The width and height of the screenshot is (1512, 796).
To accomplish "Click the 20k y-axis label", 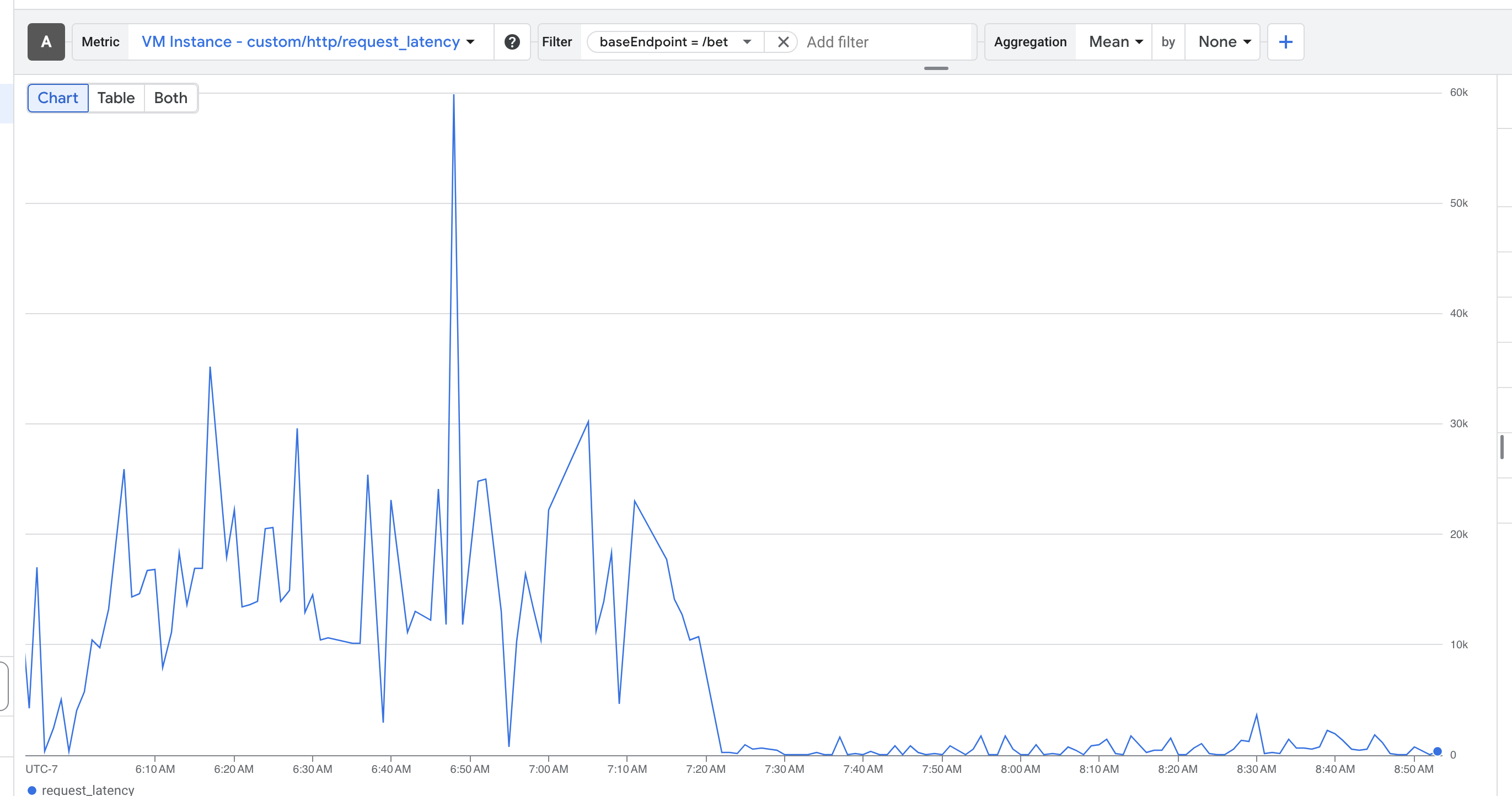I will tap(1459, 534).
